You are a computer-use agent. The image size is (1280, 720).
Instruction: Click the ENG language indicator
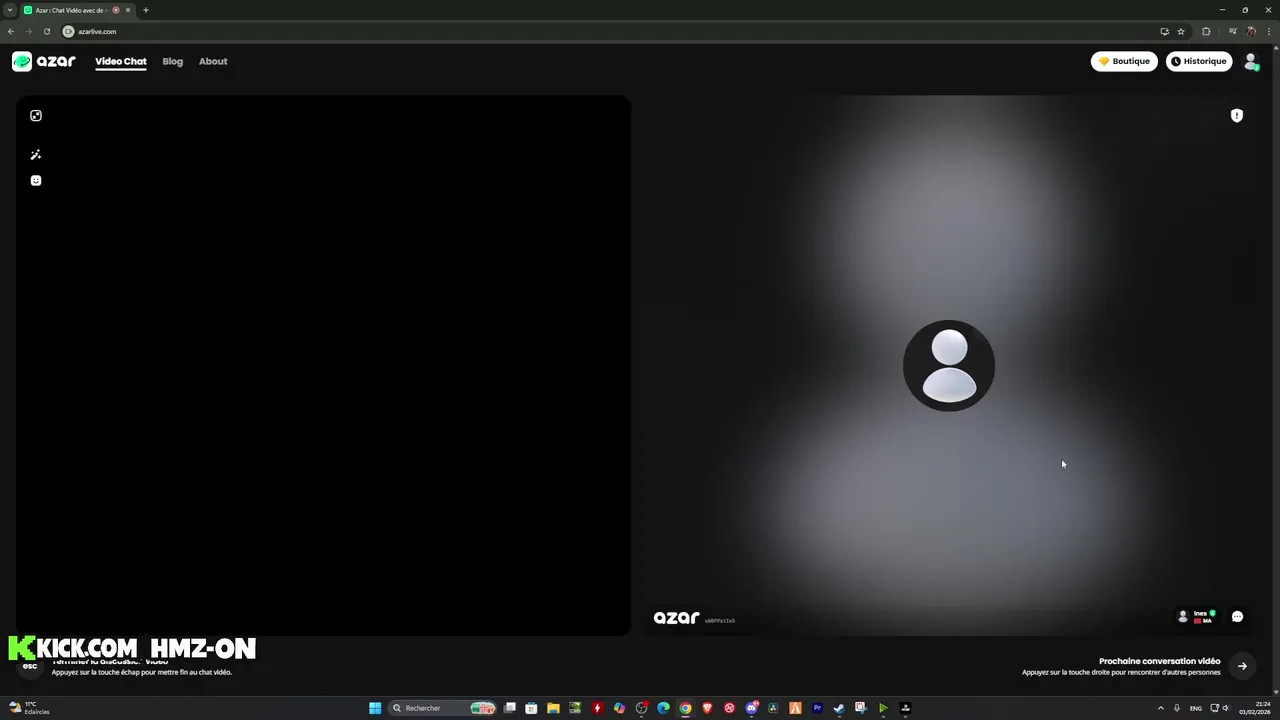pos(1195,708)
